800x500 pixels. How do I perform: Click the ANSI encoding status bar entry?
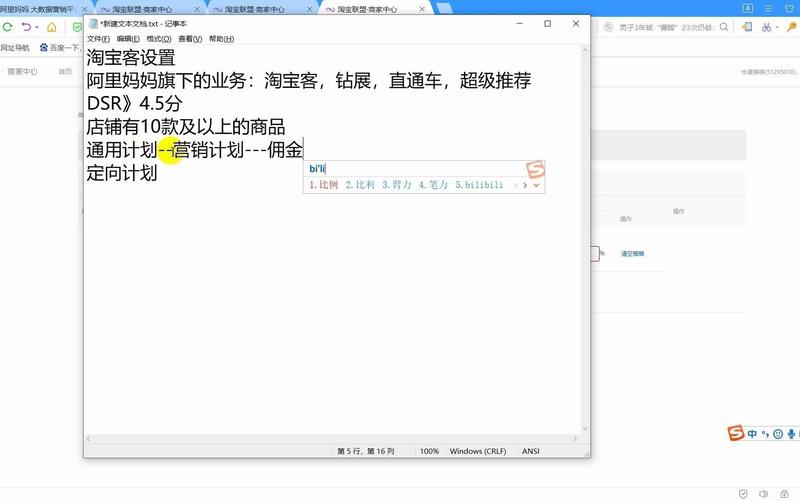coord(531,451)
